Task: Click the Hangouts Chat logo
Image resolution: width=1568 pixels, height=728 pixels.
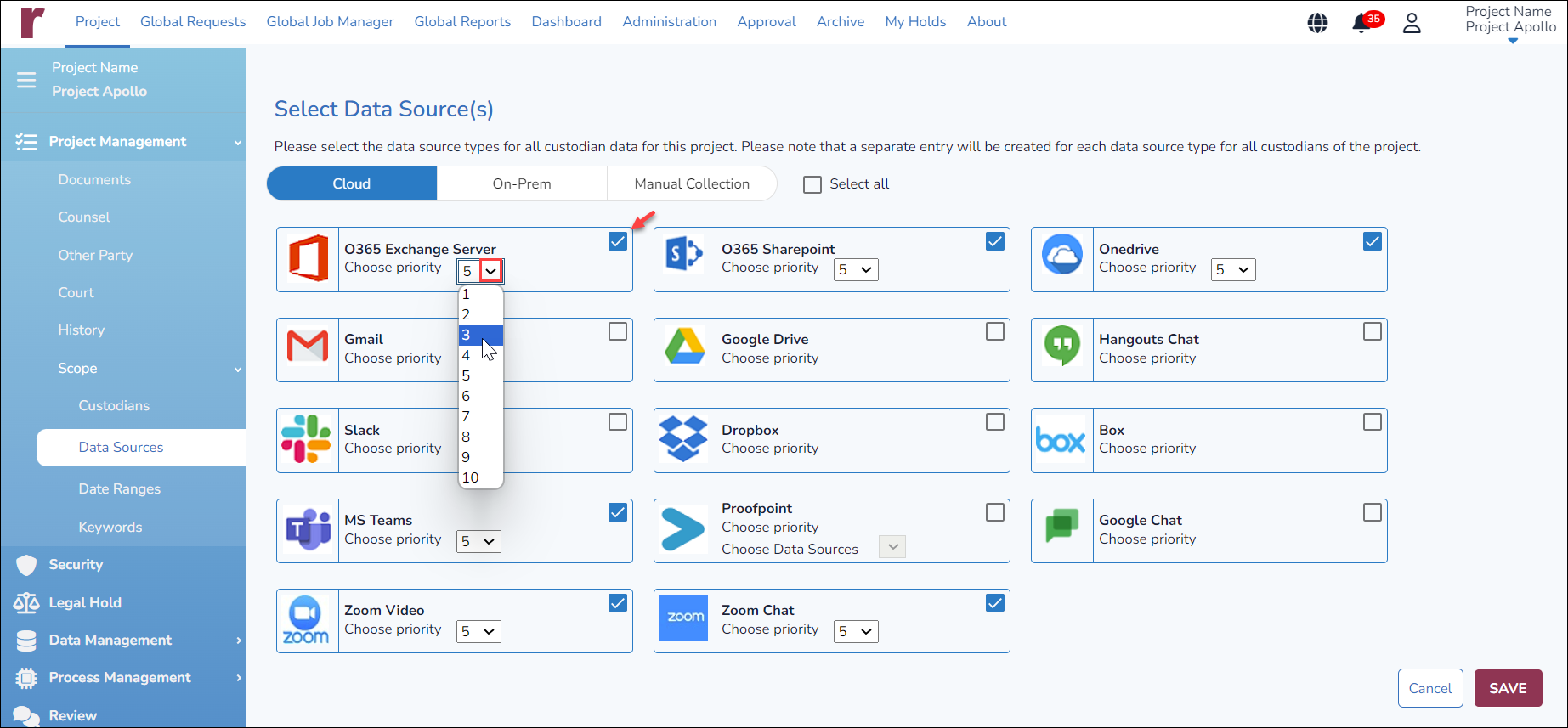Action: pos(1062,347)
